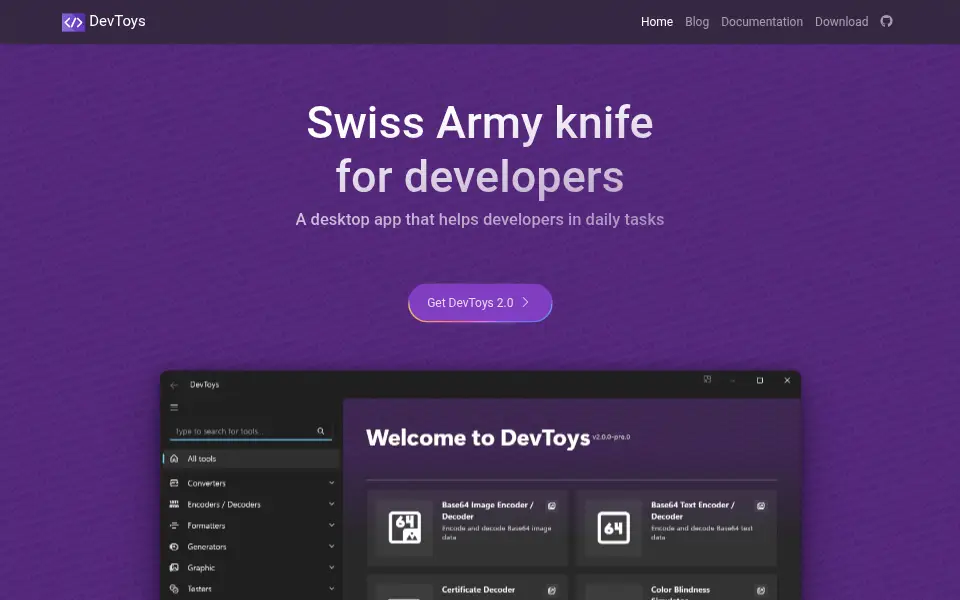Click the back arrow in the app window

click(174, 385)
